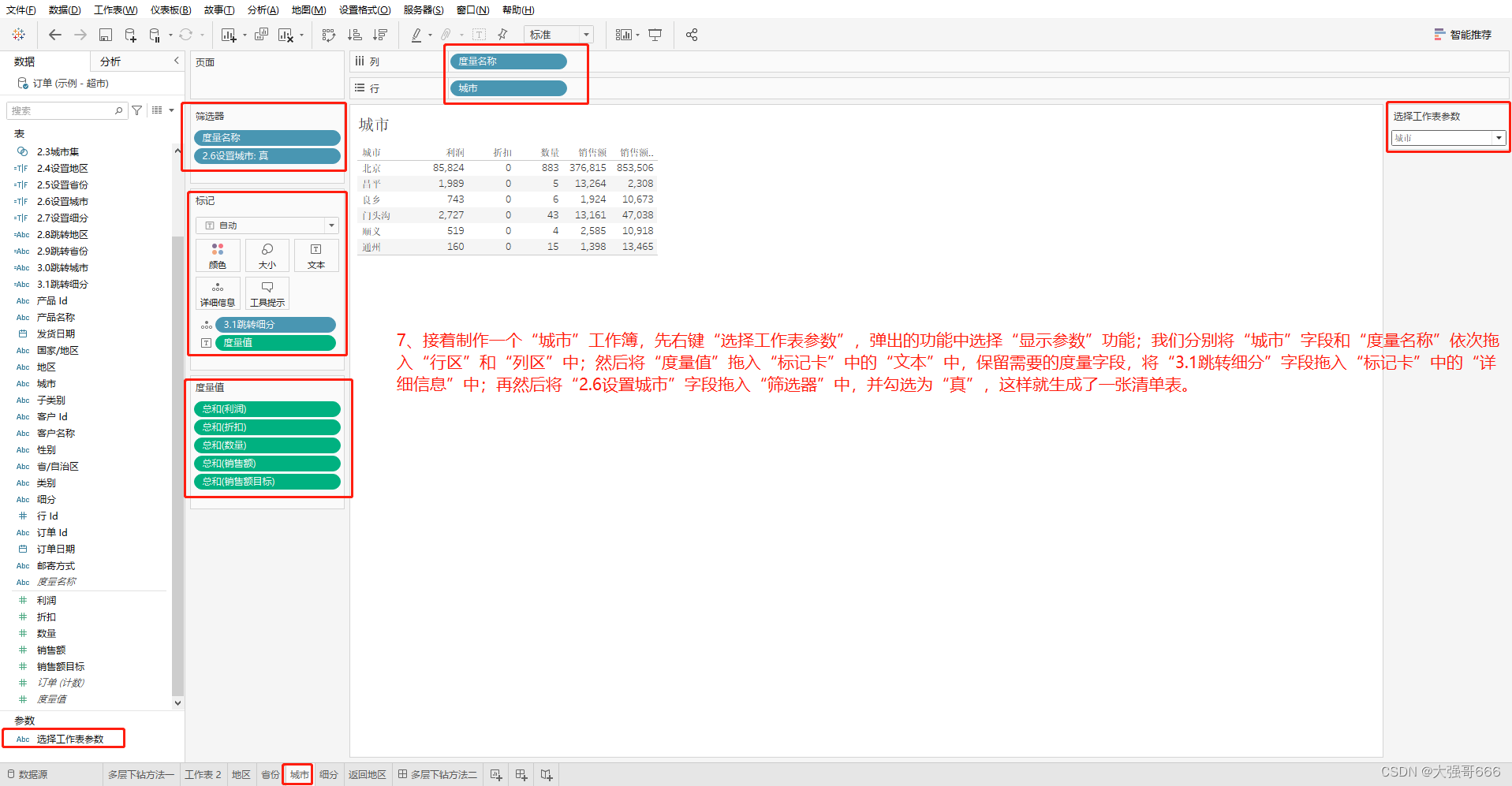Image resolution: width=1512 pixels, height=786 pixels.
Task: Click the 2.6设置城市: 真 filter pill
Action: point(267,156)
